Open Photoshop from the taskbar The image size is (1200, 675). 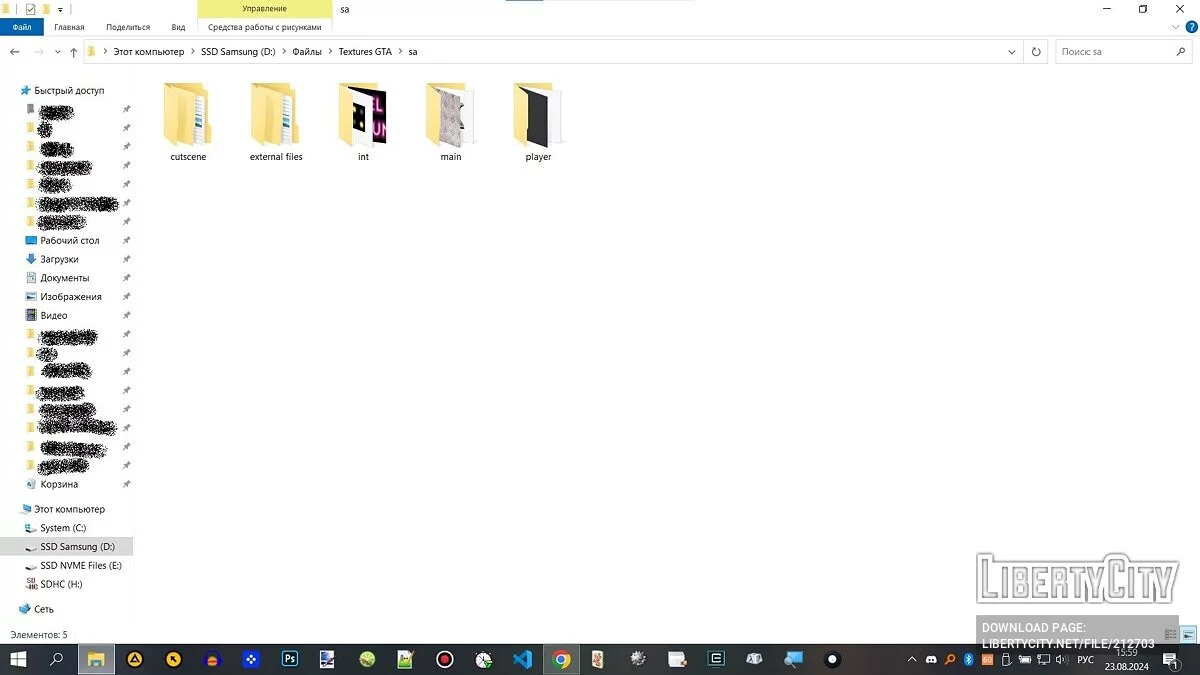click(290, 659)
